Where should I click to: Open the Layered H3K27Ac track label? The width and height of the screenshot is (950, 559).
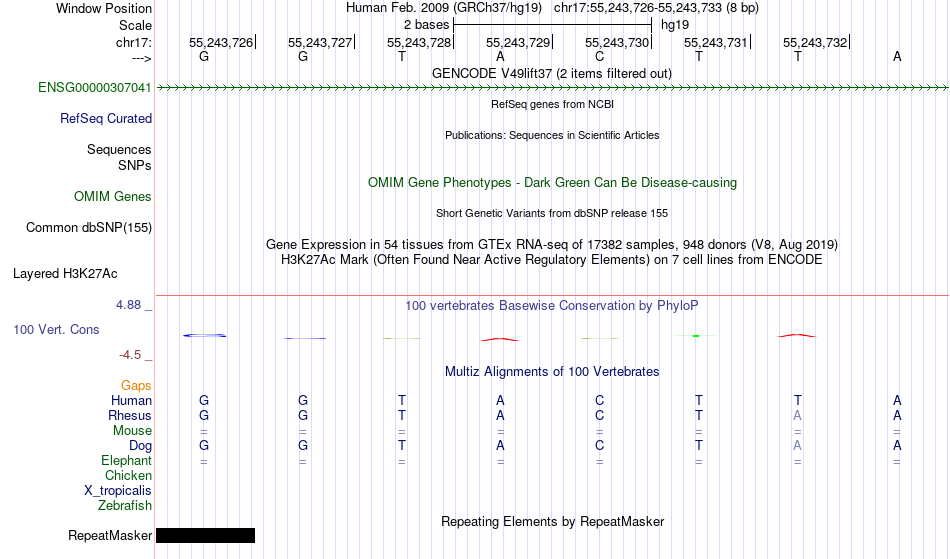65,274
